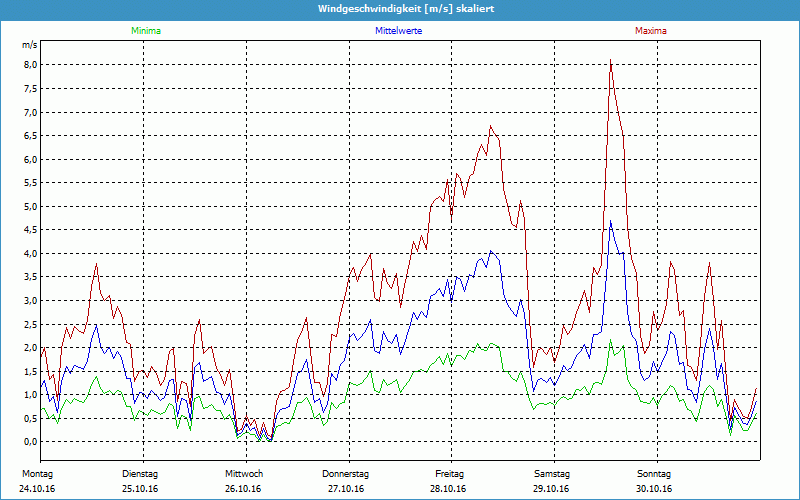This screenshot has width=800, height=500.
Task: Click the 'm/s' axis unit label
Action: tap(30, 45)
